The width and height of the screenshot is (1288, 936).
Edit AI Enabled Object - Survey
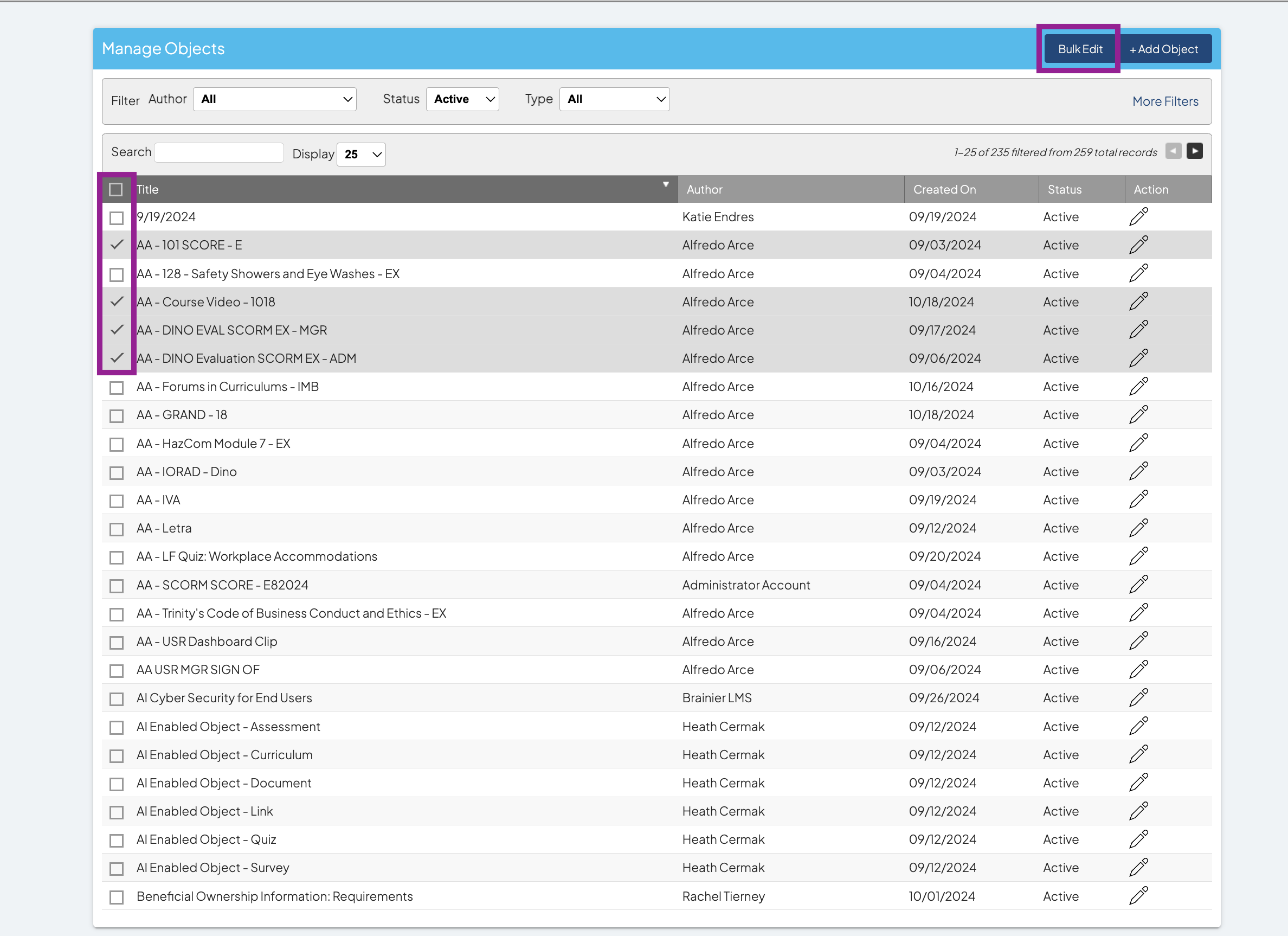(x=1138, y=868)
